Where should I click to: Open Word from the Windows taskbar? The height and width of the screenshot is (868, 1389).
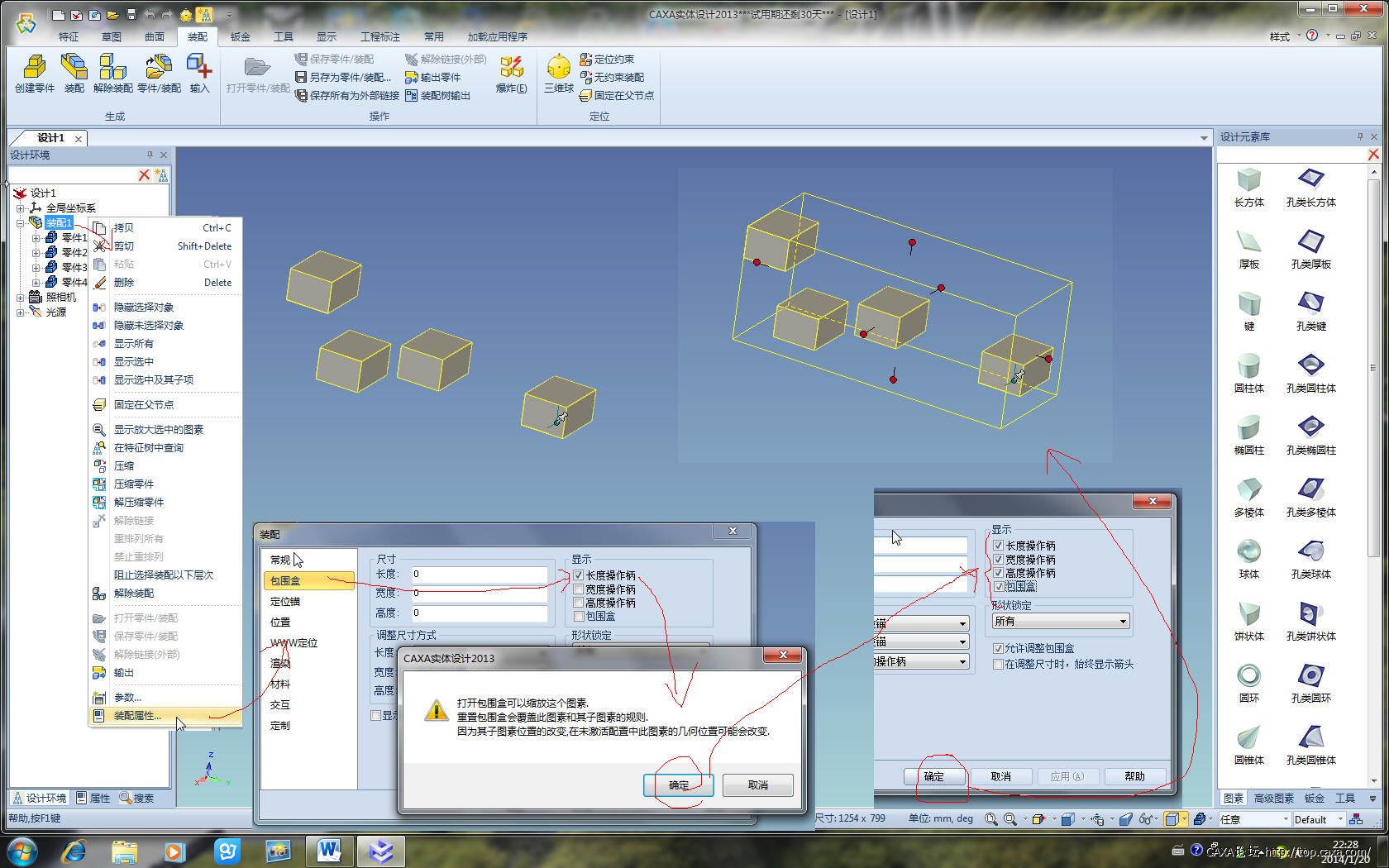(329, 850)
